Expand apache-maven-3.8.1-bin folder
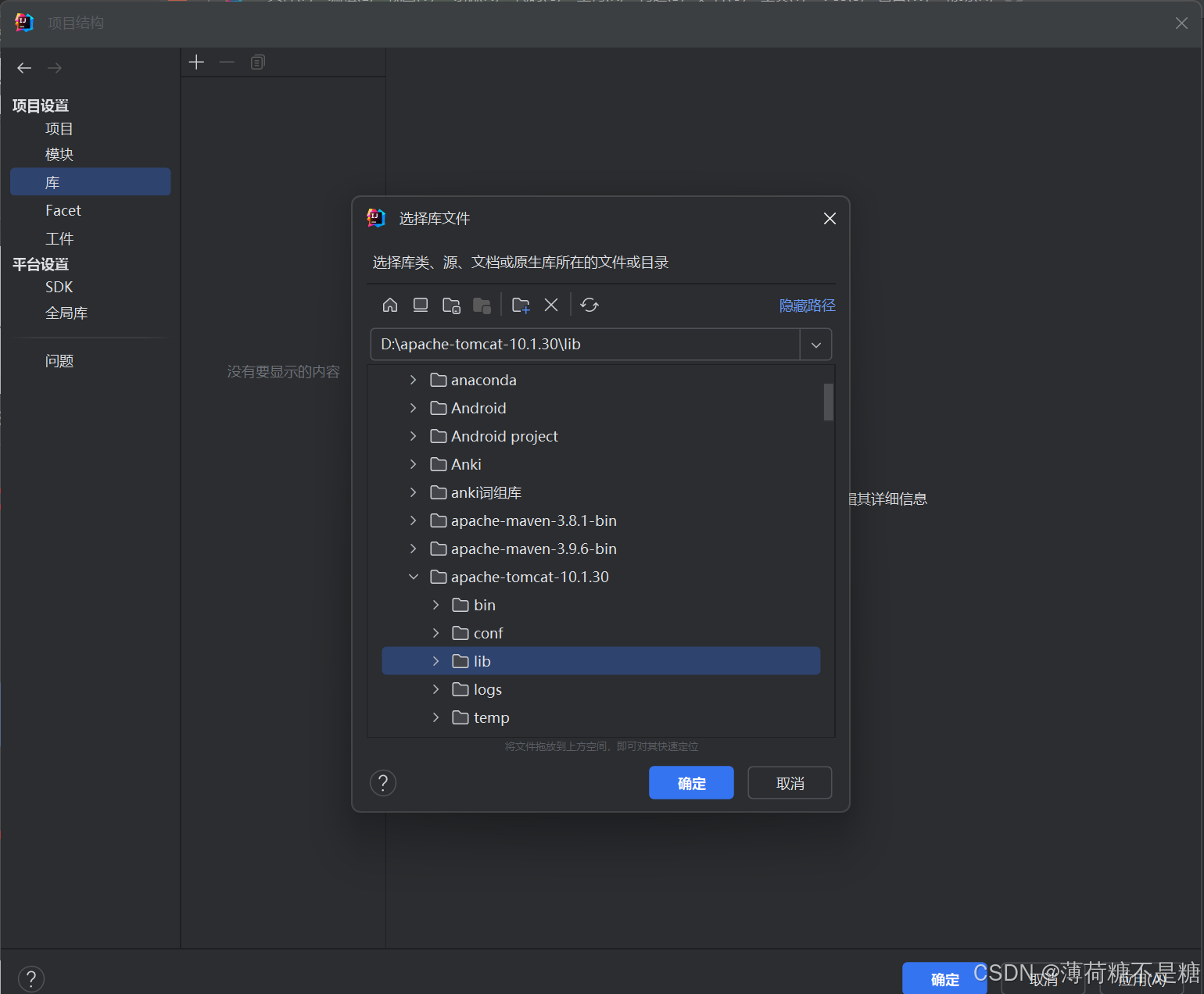The width and height of the screenshot is (1204, 994). (x=413, y=520)
